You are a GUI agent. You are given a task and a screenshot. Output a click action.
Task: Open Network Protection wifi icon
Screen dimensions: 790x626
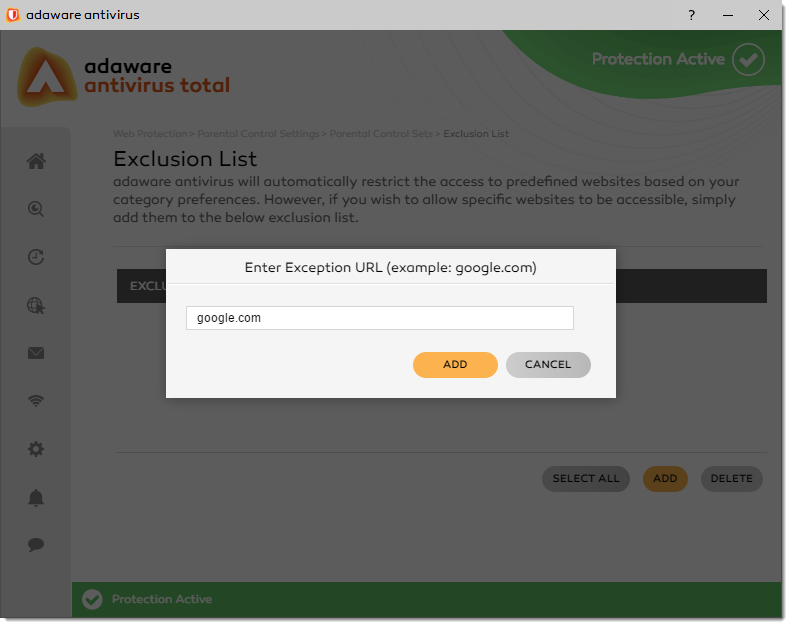tap(36, 401)
